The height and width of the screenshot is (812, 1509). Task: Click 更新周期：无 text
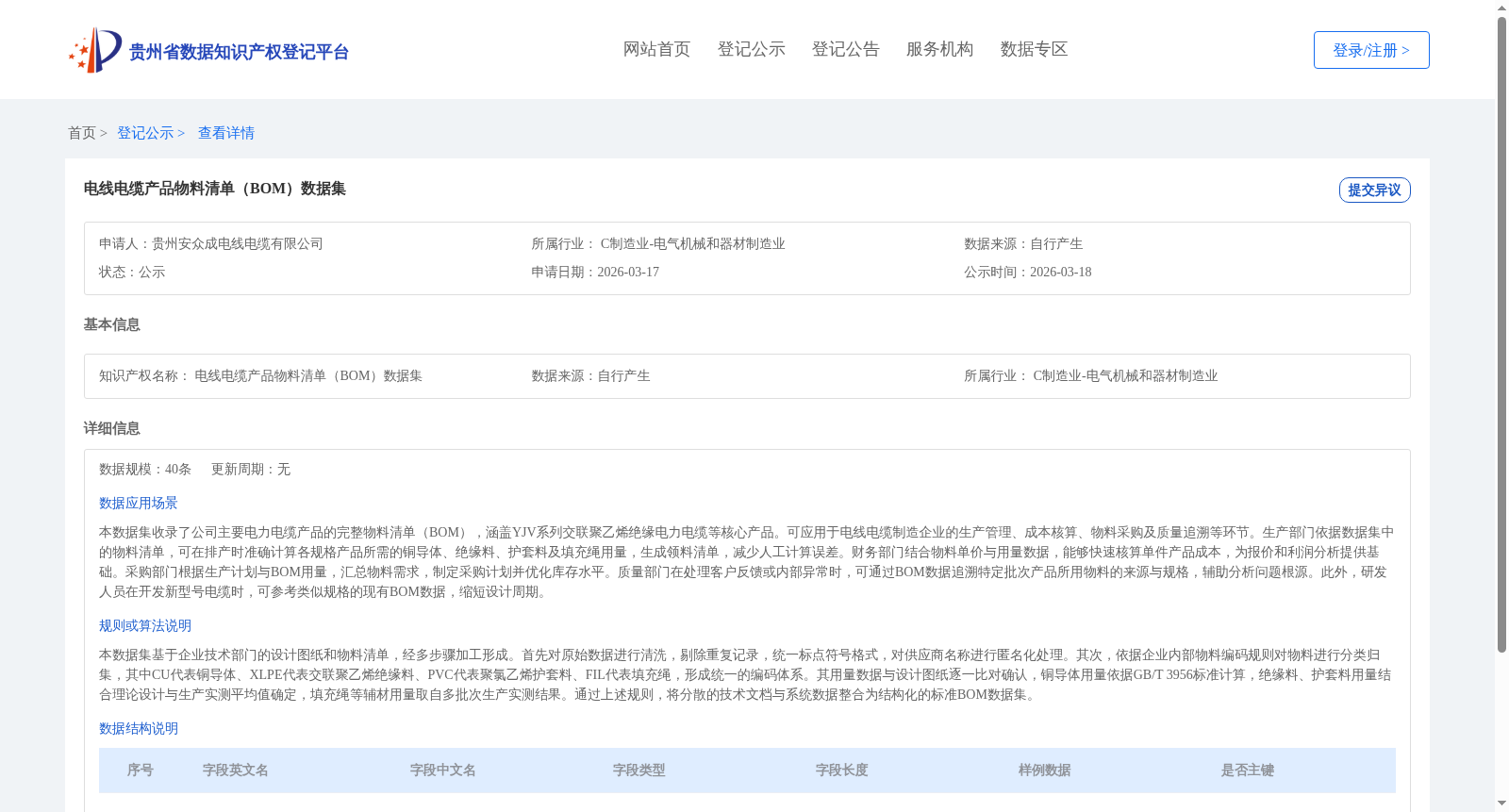click(251, 470)
